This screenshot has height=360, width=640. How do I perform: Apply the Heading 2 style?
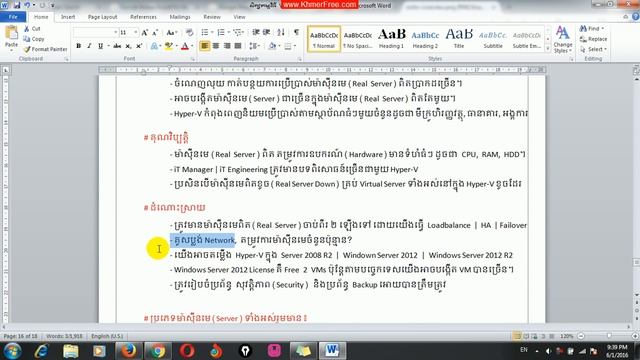pos(425,39)
